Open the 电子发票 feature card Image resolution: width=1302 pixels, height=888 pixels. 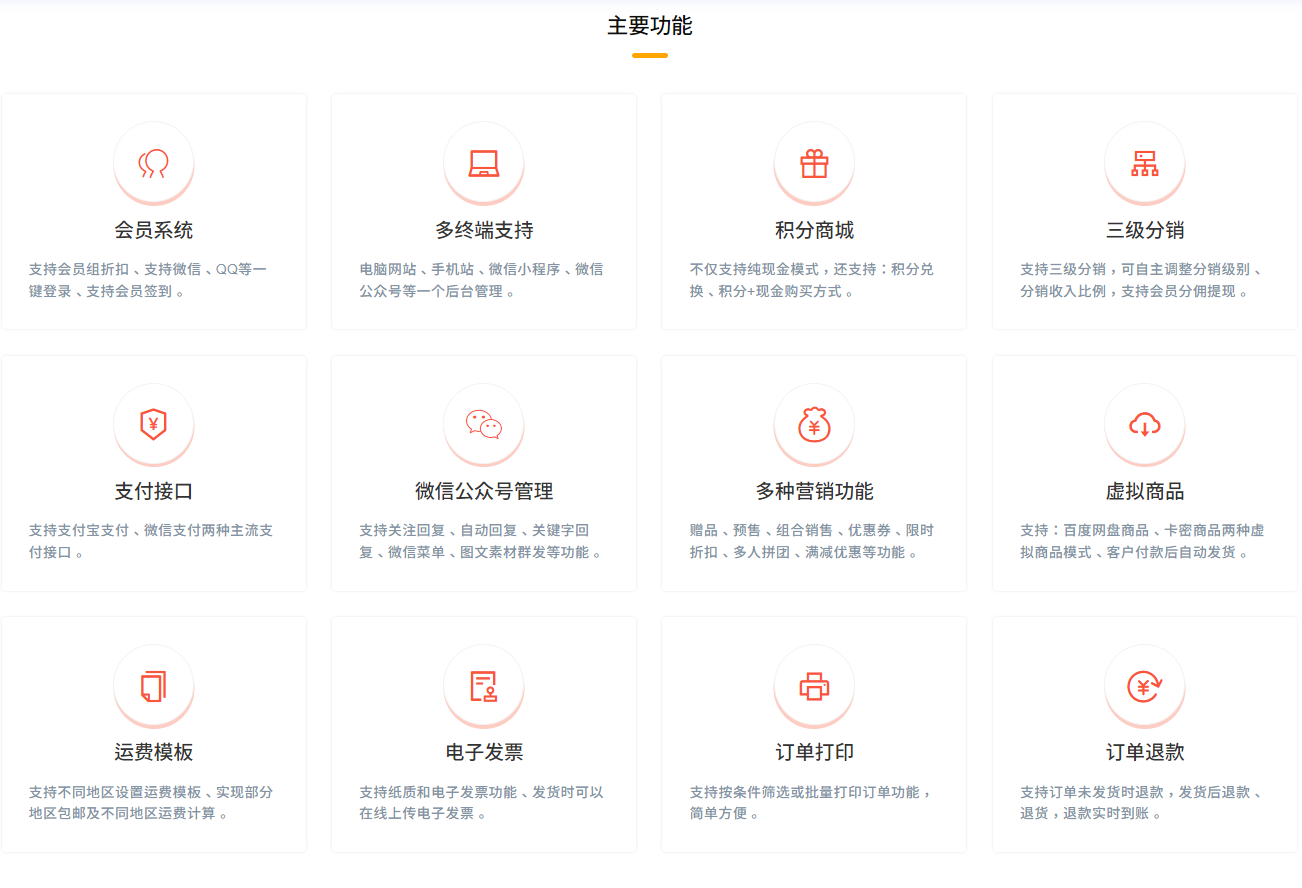484,733
